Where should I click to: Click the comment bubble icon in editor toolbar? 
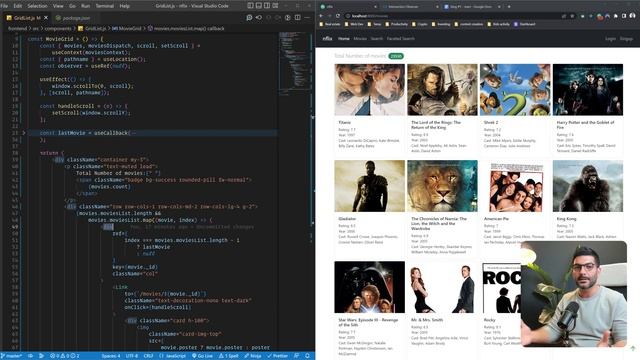pos(249,18)
